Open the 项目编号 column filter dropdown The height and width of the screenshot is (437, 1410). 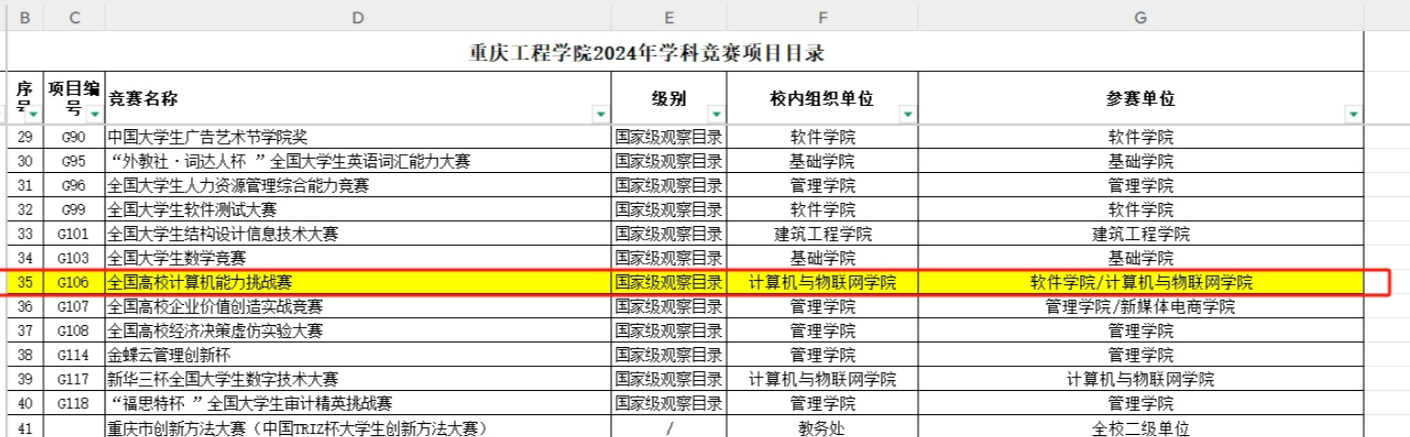pyautogui.click(x=96, y=116)
